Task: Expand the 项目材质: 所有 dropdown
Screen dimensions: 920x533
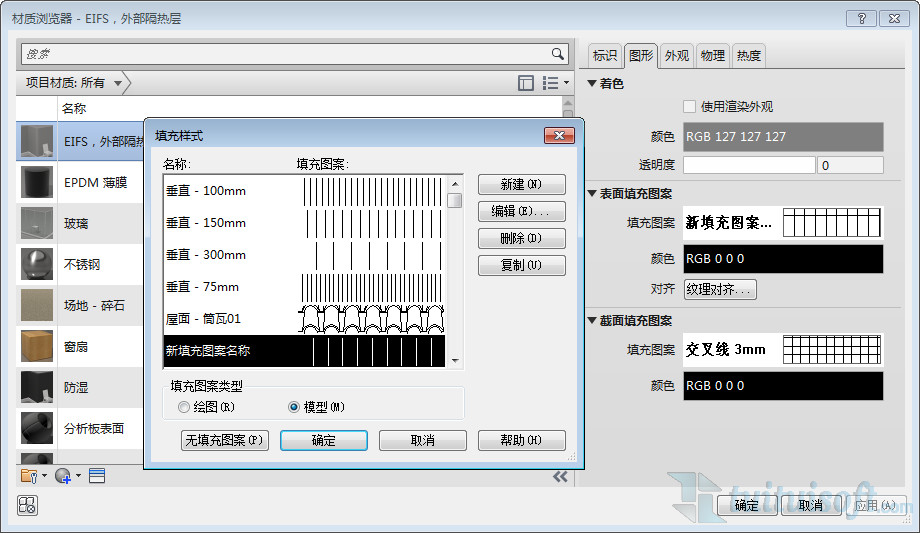Action: pos(74,83)
